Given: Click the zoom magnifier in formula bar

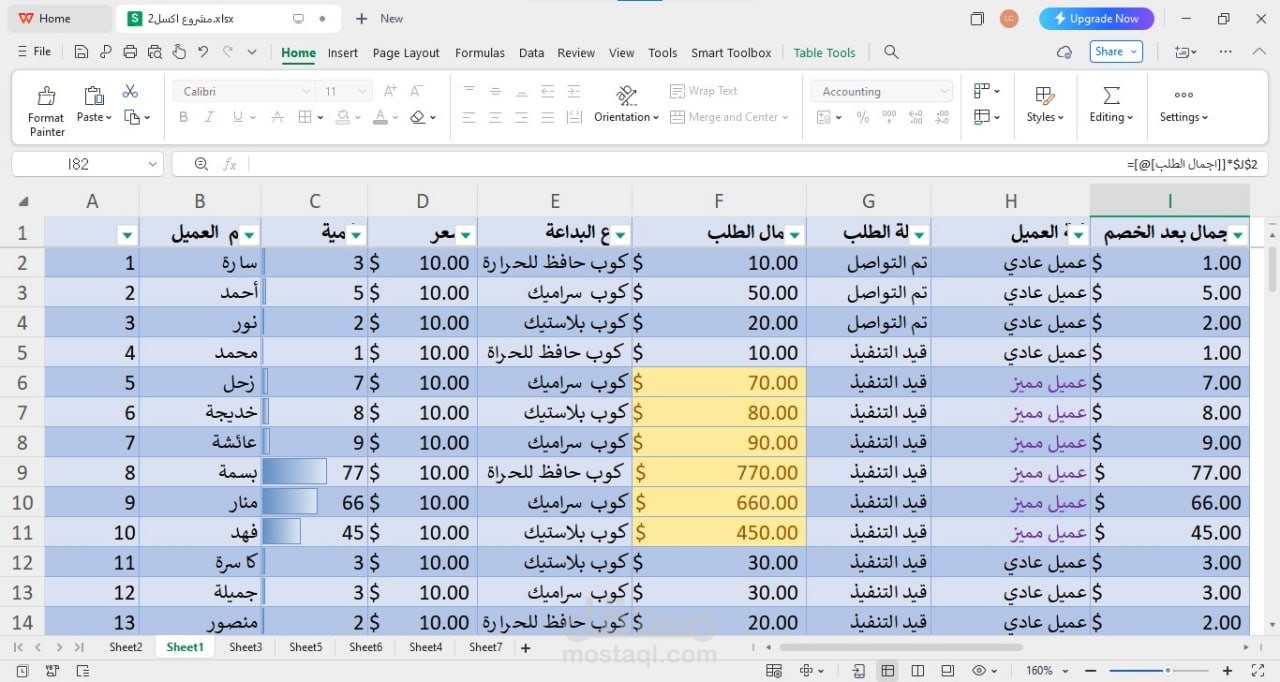Looking at the screenshot, I should 201,164.
